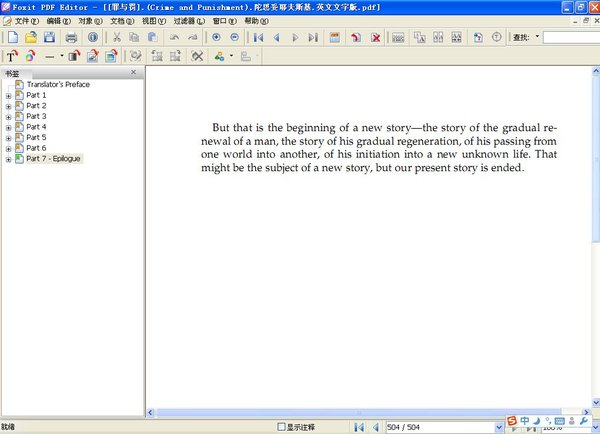Screen dimensions: 600x434
Task: Expand Part 5 bookmark
Action: pyautogui.click(x=8, y=138)
